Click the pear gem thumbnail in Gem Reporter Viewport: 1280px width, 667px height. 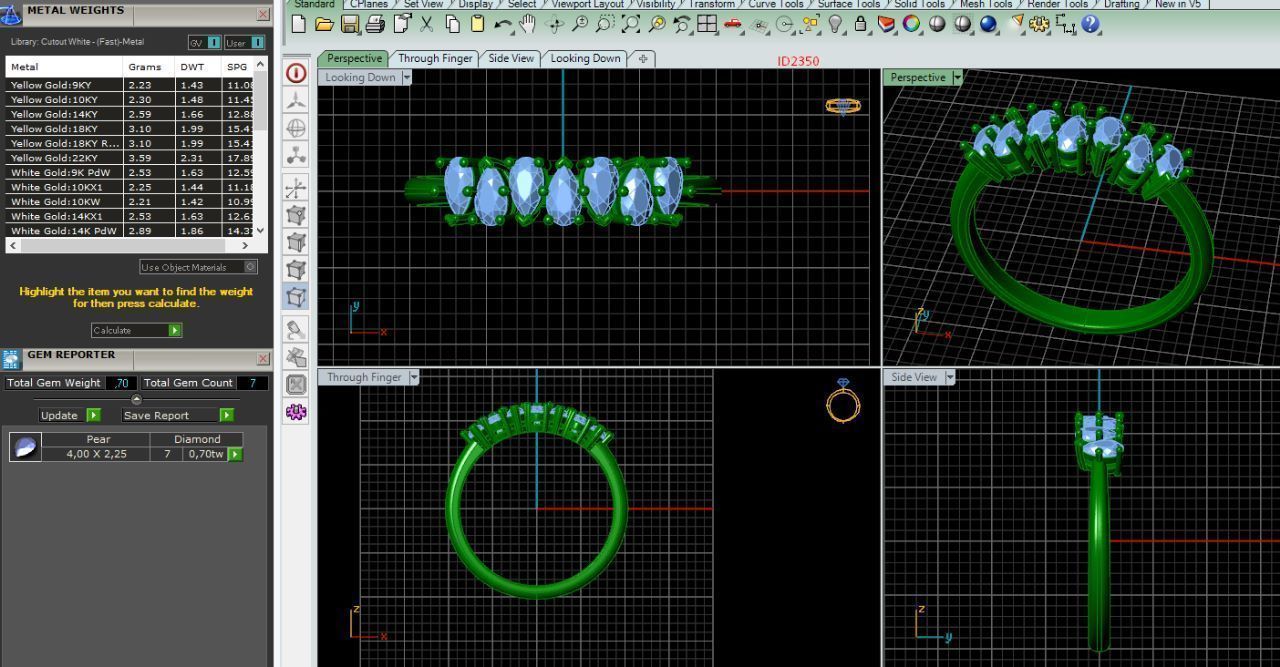[25, 447]
